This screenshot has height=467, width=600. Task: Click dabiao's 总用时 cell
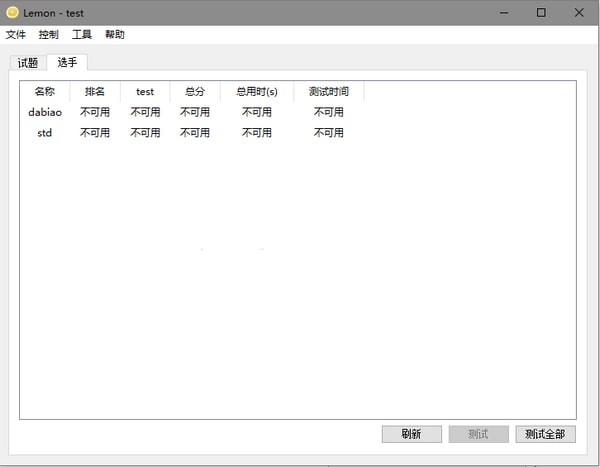(257, 112)
